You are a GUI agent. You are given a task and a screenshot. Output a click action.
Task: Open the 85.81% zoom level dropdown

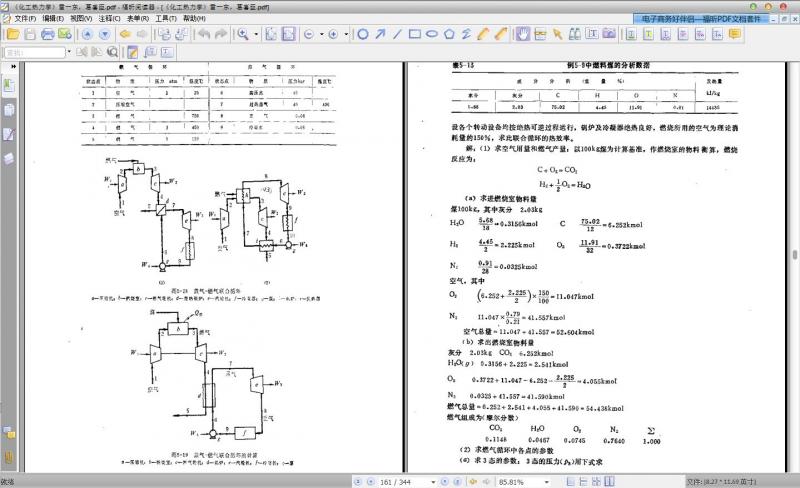pos(546,482)
